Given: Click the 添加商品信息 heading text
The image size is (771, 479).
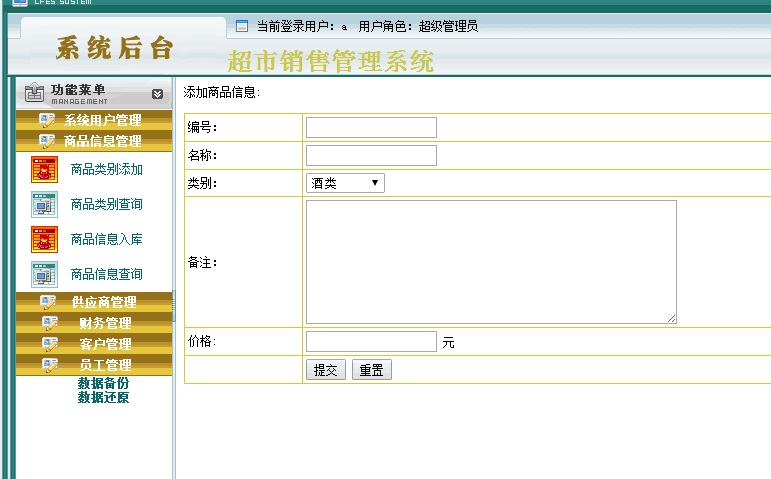Looking at the screenshot, I should pyautogui.click(x=221, y=92).
